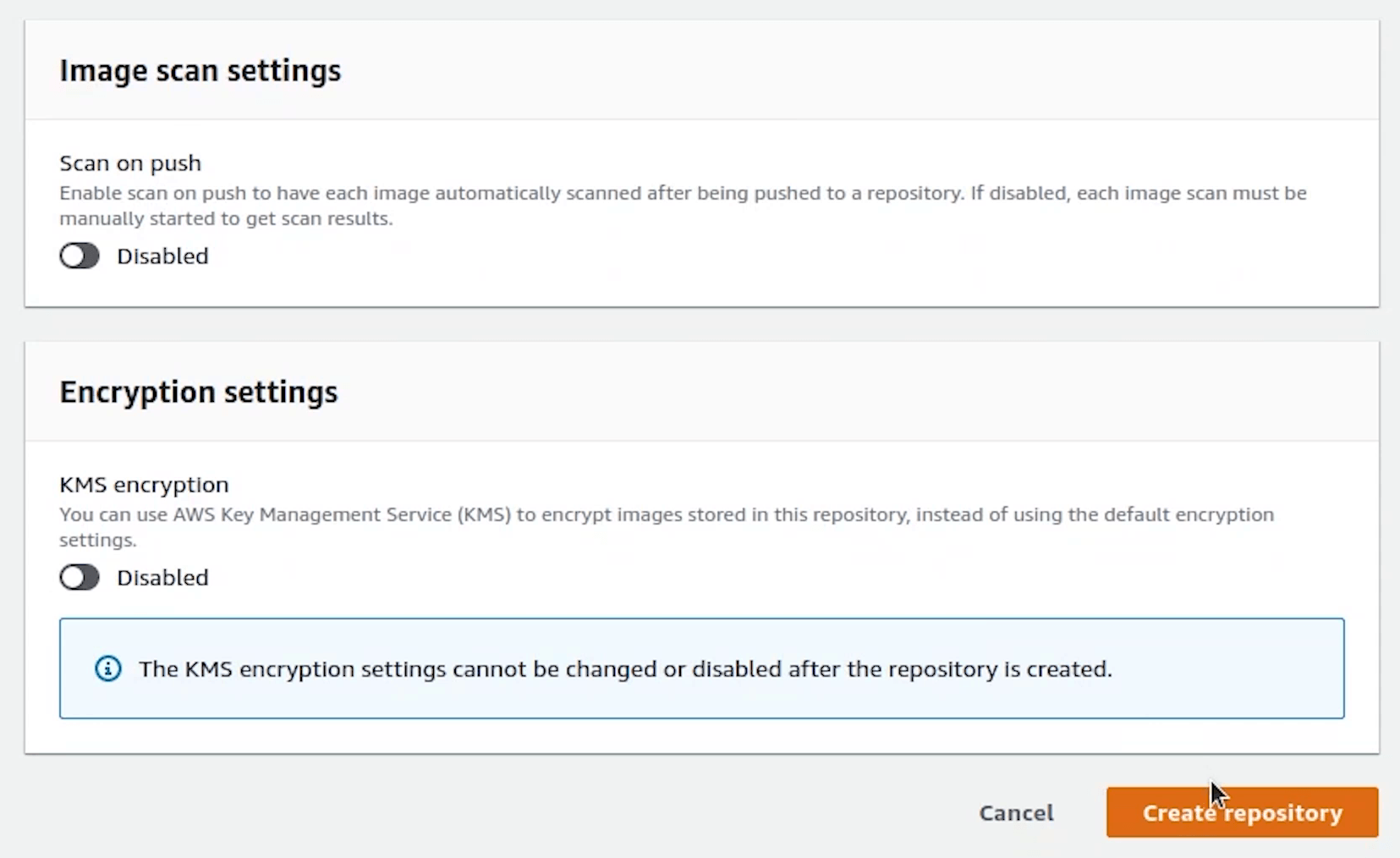Click the 'AWS Key Management Service (KMS)' phrase
1400x858 pixels.
point(342,515)
